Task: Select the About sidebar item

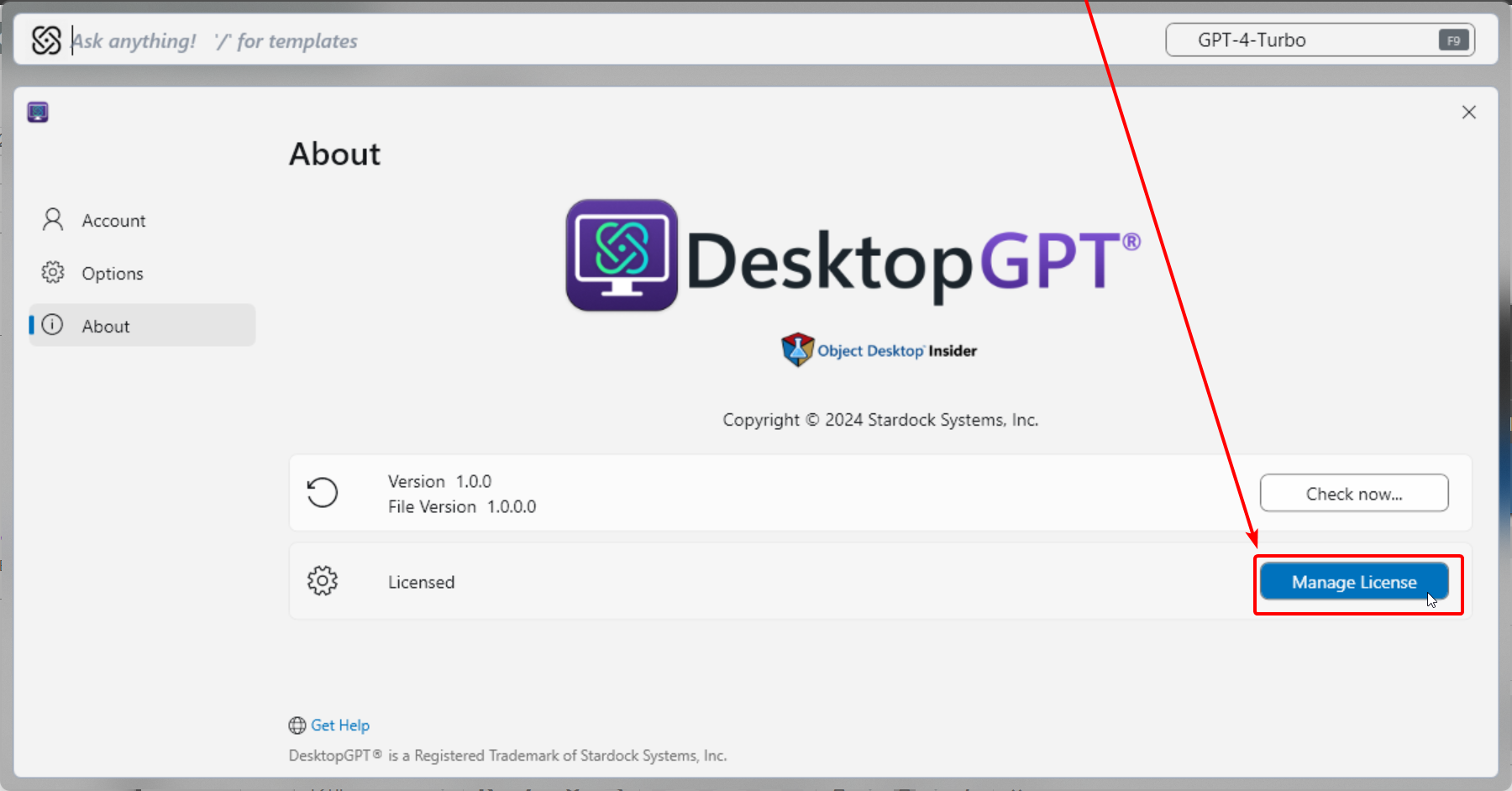Action: tap(106, 327)
